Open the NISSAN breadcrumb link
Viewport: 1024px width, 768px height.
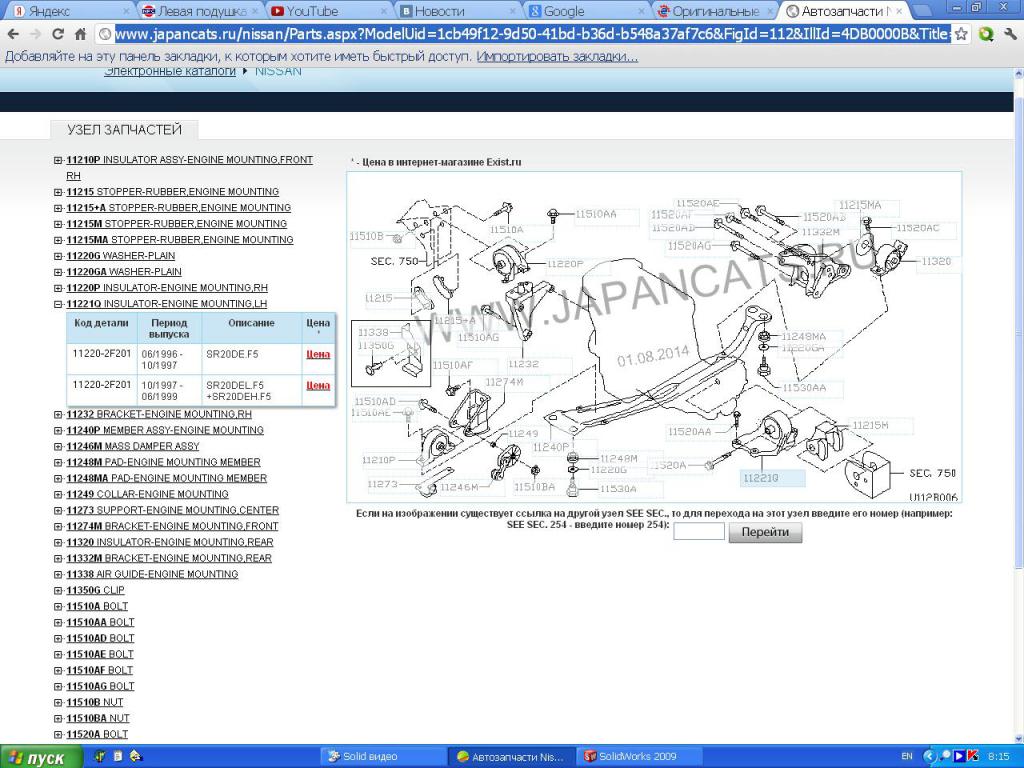tap(278, 71)
